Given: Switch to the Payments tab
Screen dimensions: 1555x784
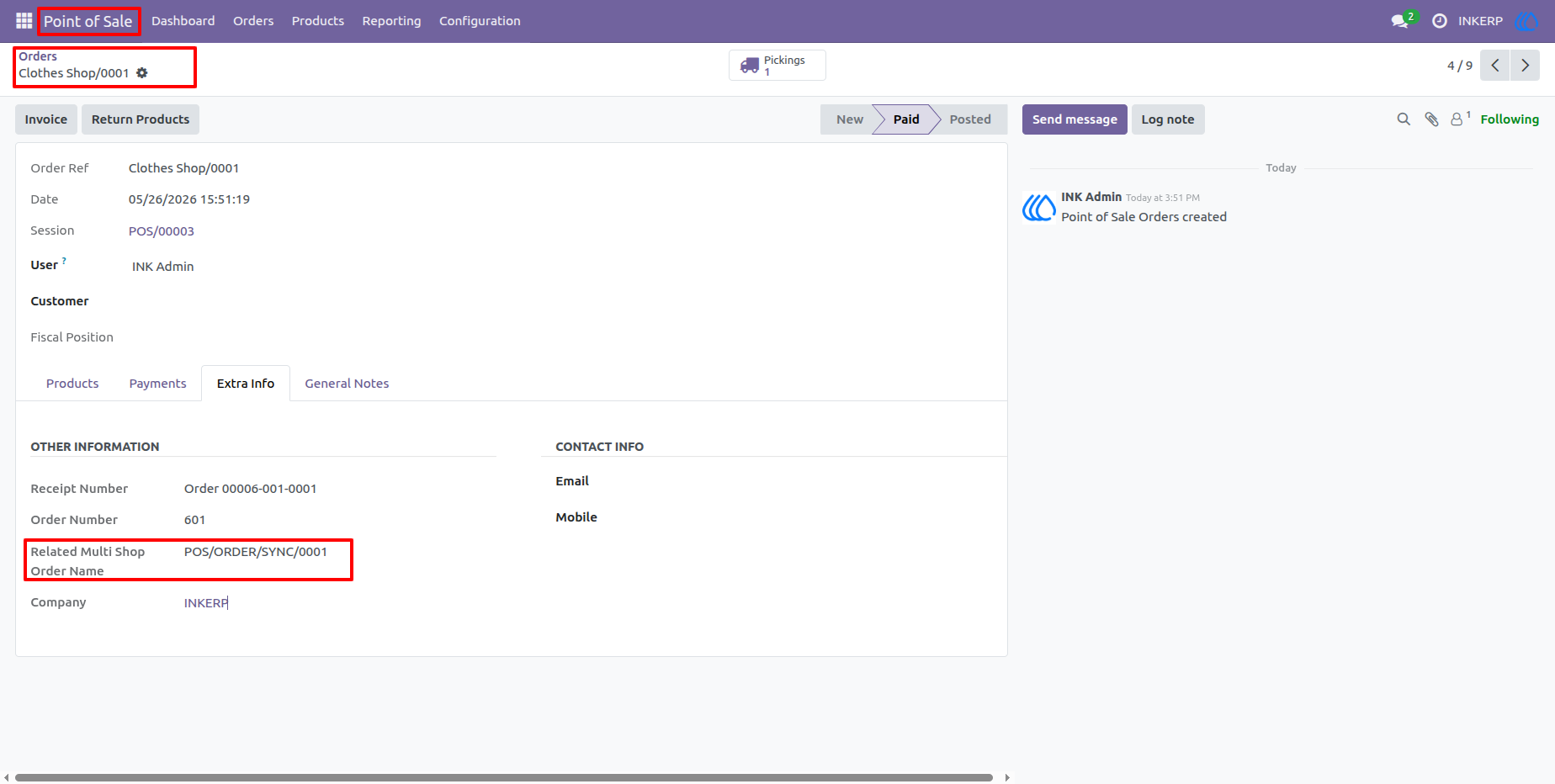Looking at the screenshot, I should coord(157,384).
